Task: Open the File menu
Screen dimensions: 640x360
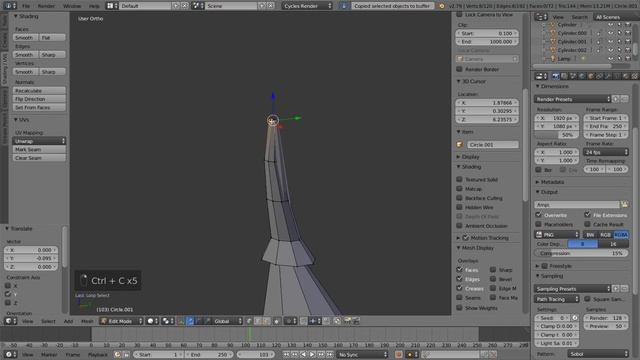Action: click(x=26, y=6)
